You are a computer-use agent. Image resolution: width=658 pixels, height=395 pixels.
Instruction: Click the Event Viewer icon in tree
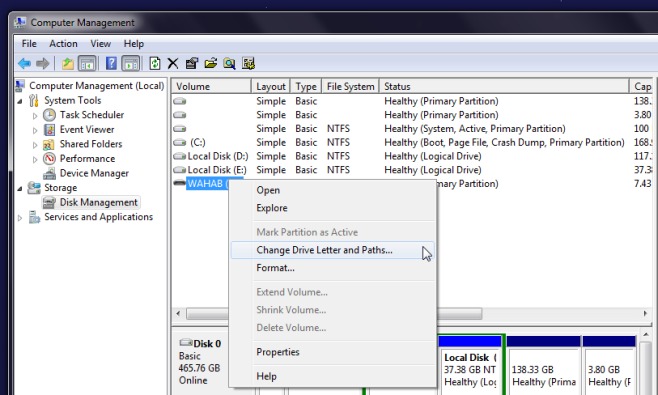tap(49, 129)
